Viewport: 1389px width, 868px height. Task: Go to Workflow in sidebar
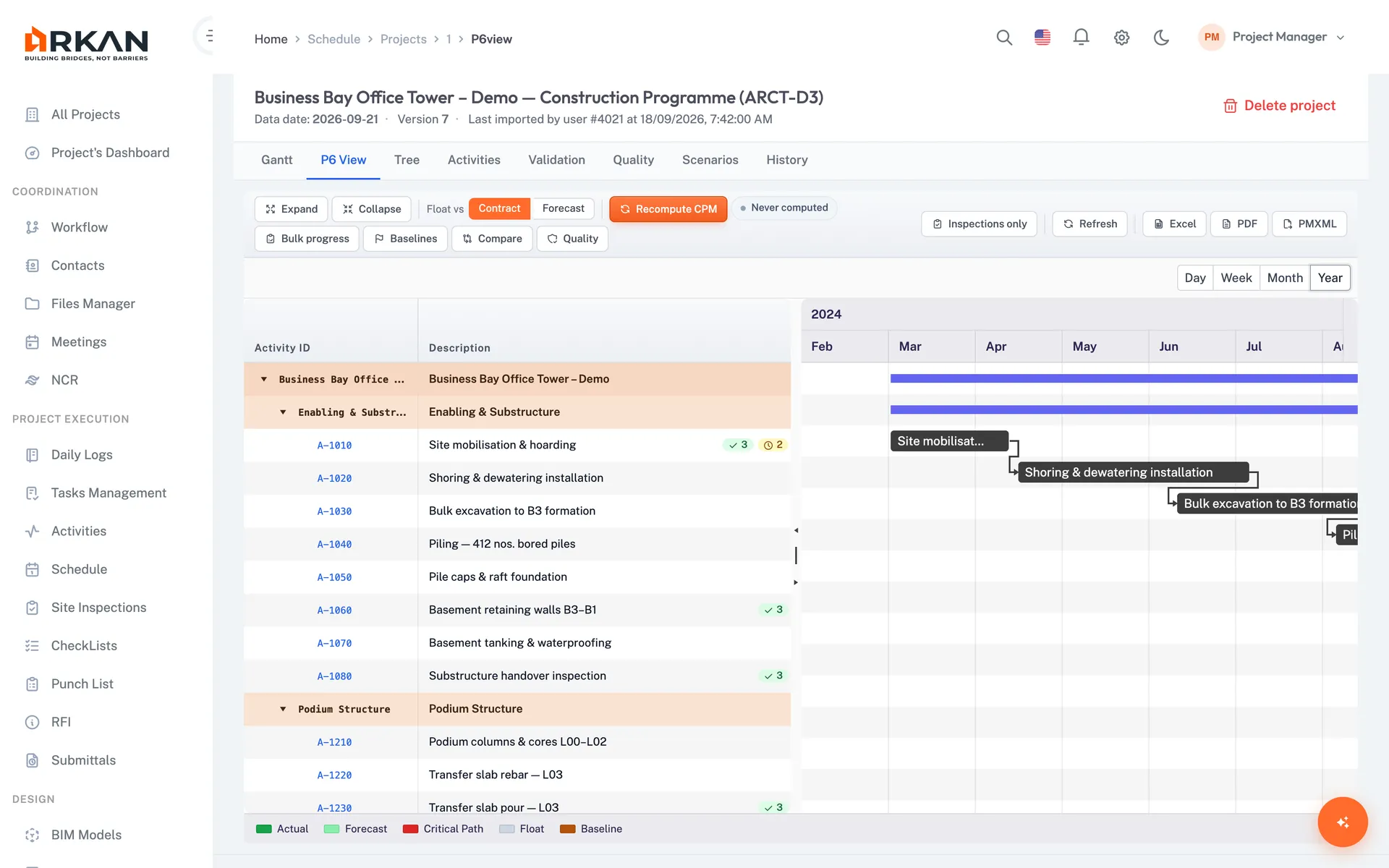pos(79,227)
